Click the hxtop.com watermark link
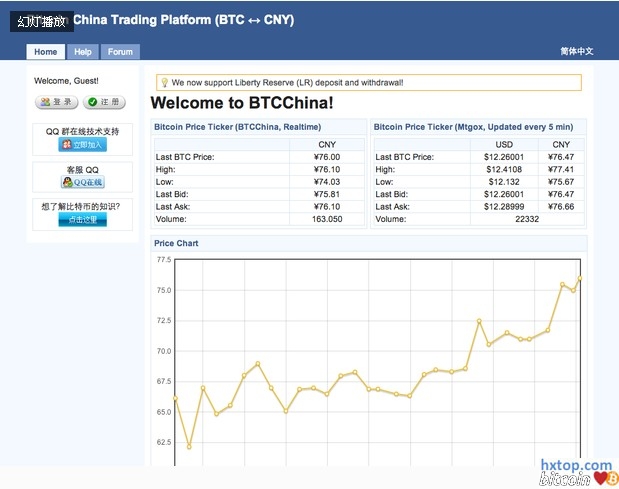The image size is (619, 489). [575, 465]
